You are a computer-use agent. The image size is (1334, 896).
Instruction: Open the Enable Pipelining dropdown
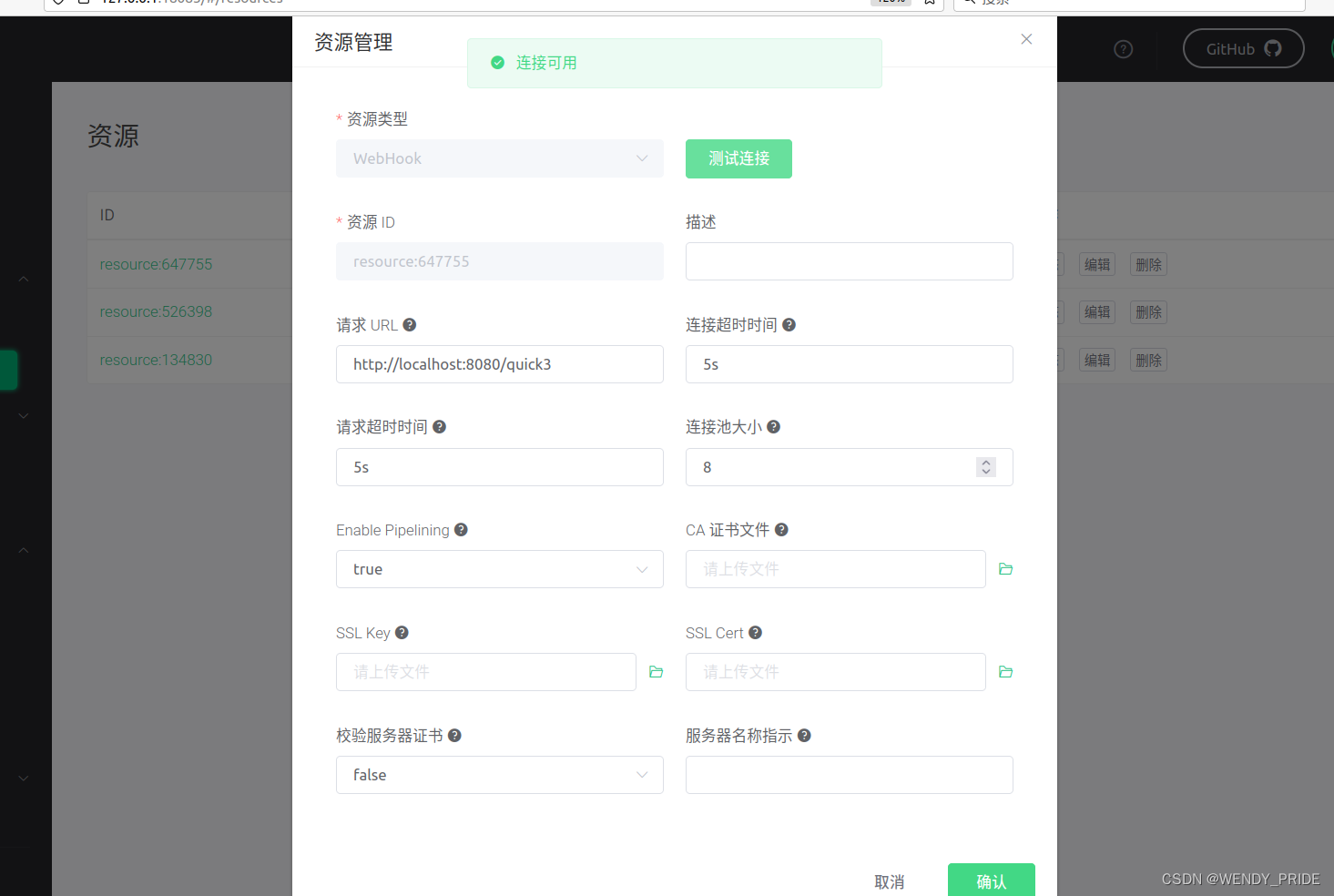(x=499, y=569)
